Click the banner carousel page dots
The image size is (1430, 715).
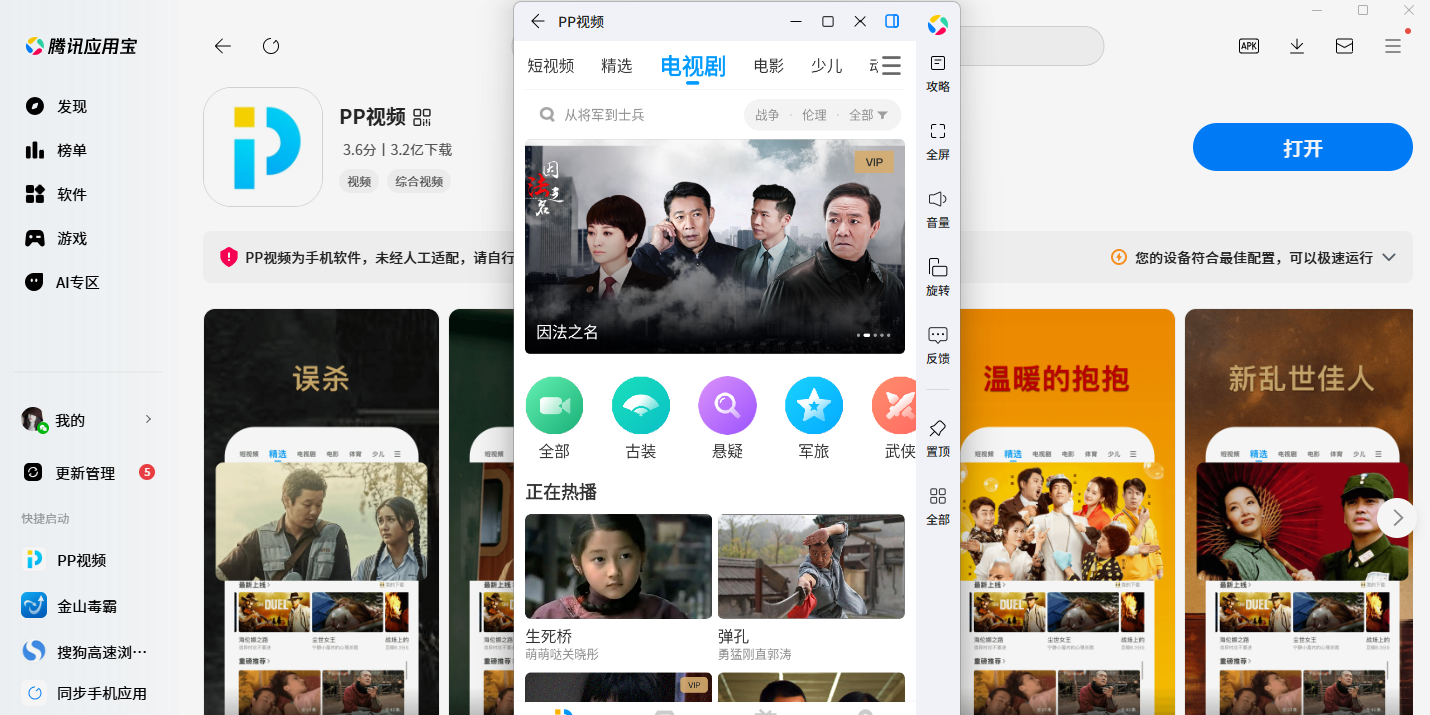tap(873, 335)
